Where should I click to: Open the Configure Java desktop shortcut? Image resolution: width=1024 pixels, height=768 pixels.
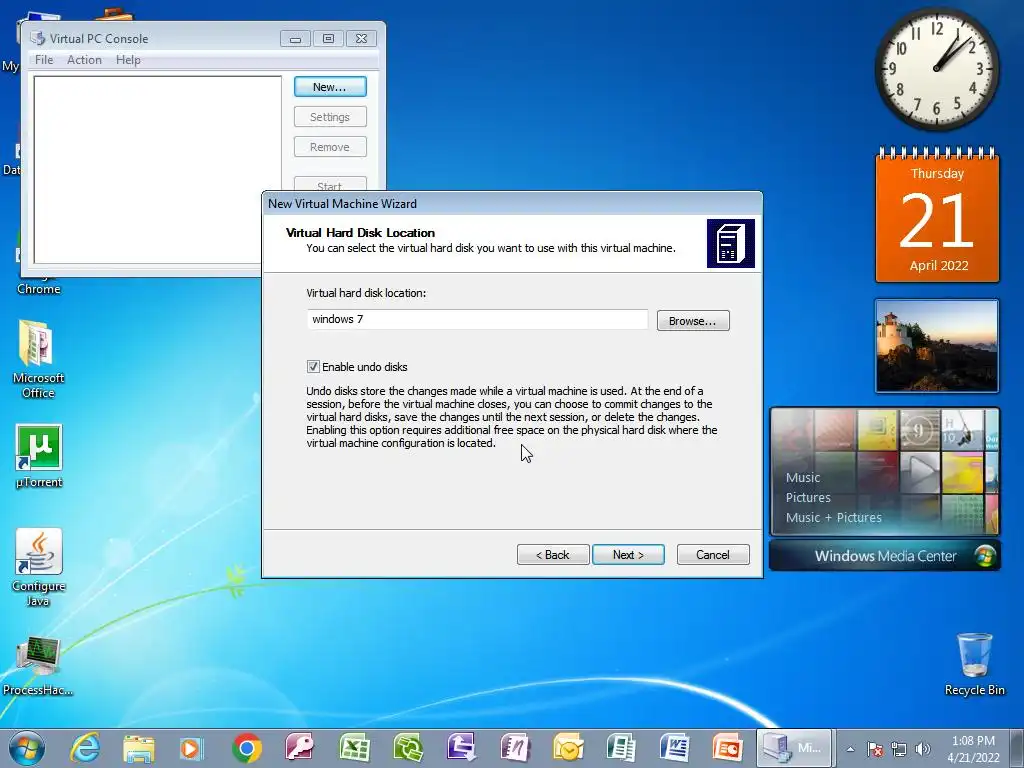click(39, 567)
